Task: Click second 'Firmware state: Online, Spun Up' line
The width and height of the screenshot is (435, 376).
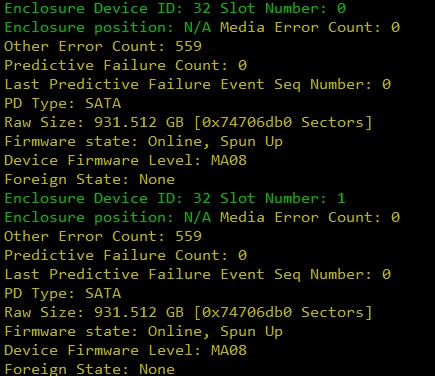Action: [143, 331]
